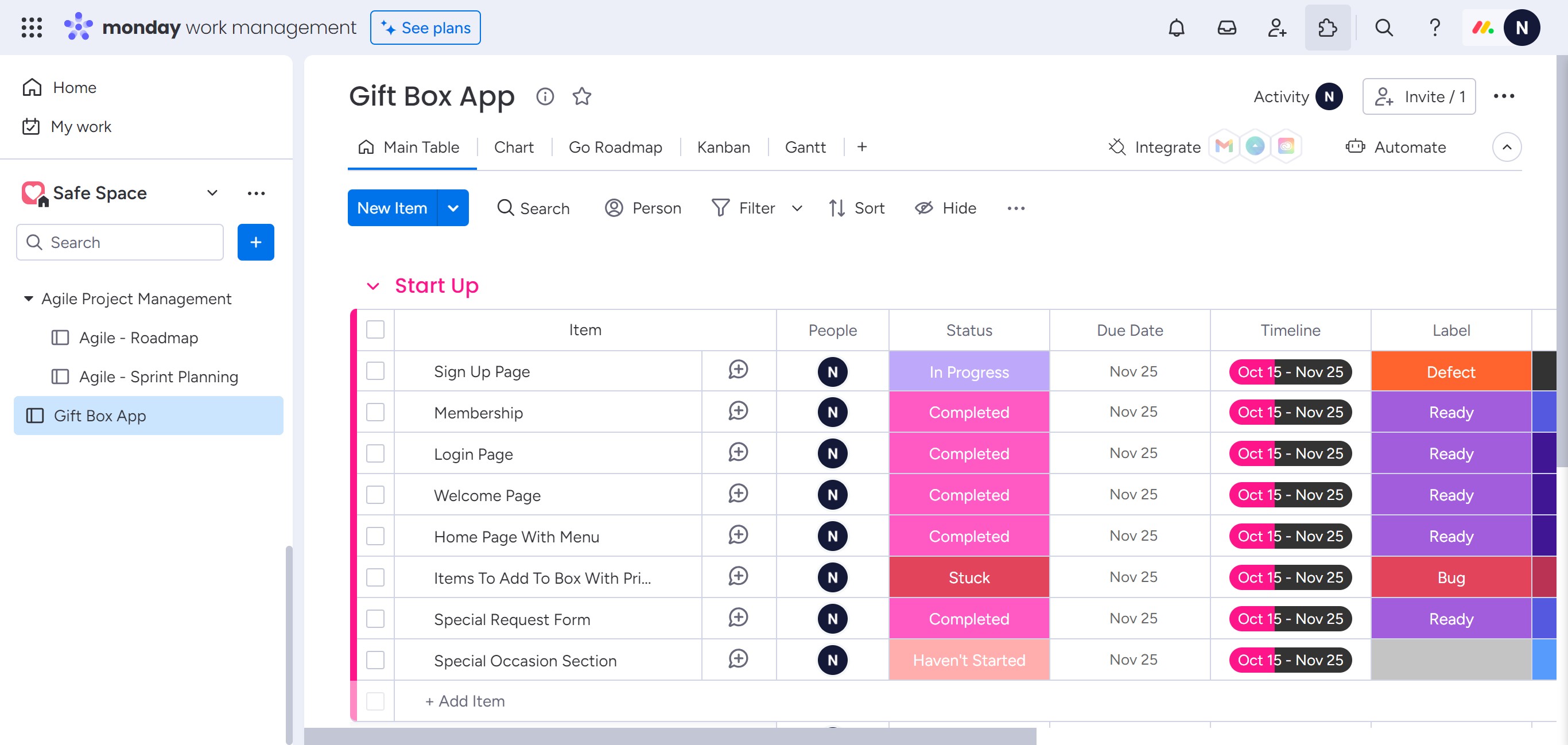Check the Sign Up Page row checkbox

click(375, 371)
